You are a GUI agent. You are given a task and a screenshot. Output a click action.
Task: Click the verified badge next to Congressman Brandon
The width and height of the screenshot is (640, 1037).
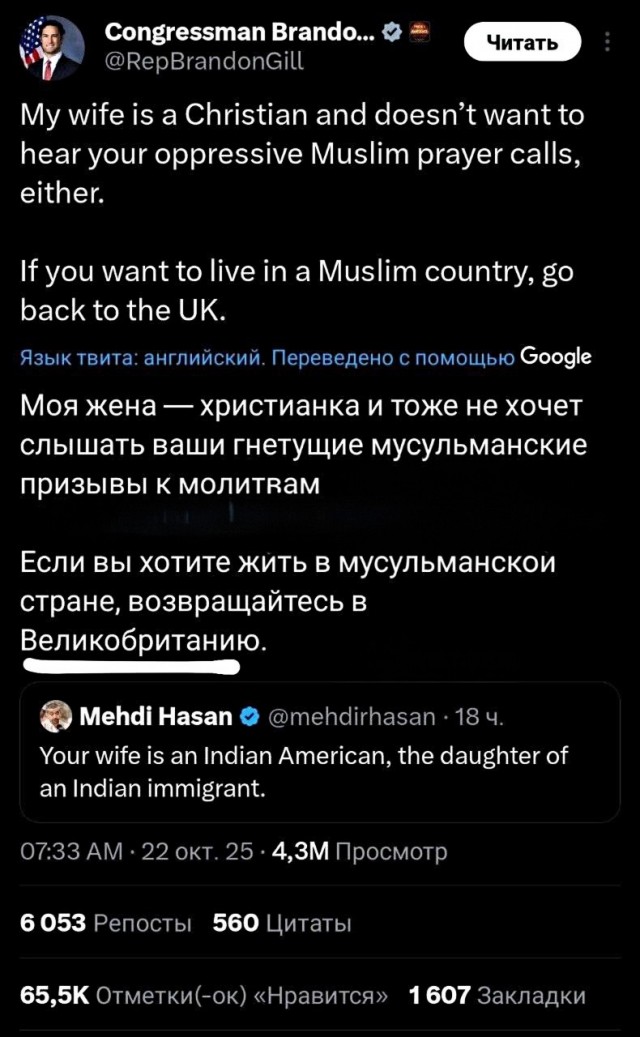(x=394, y=31)
